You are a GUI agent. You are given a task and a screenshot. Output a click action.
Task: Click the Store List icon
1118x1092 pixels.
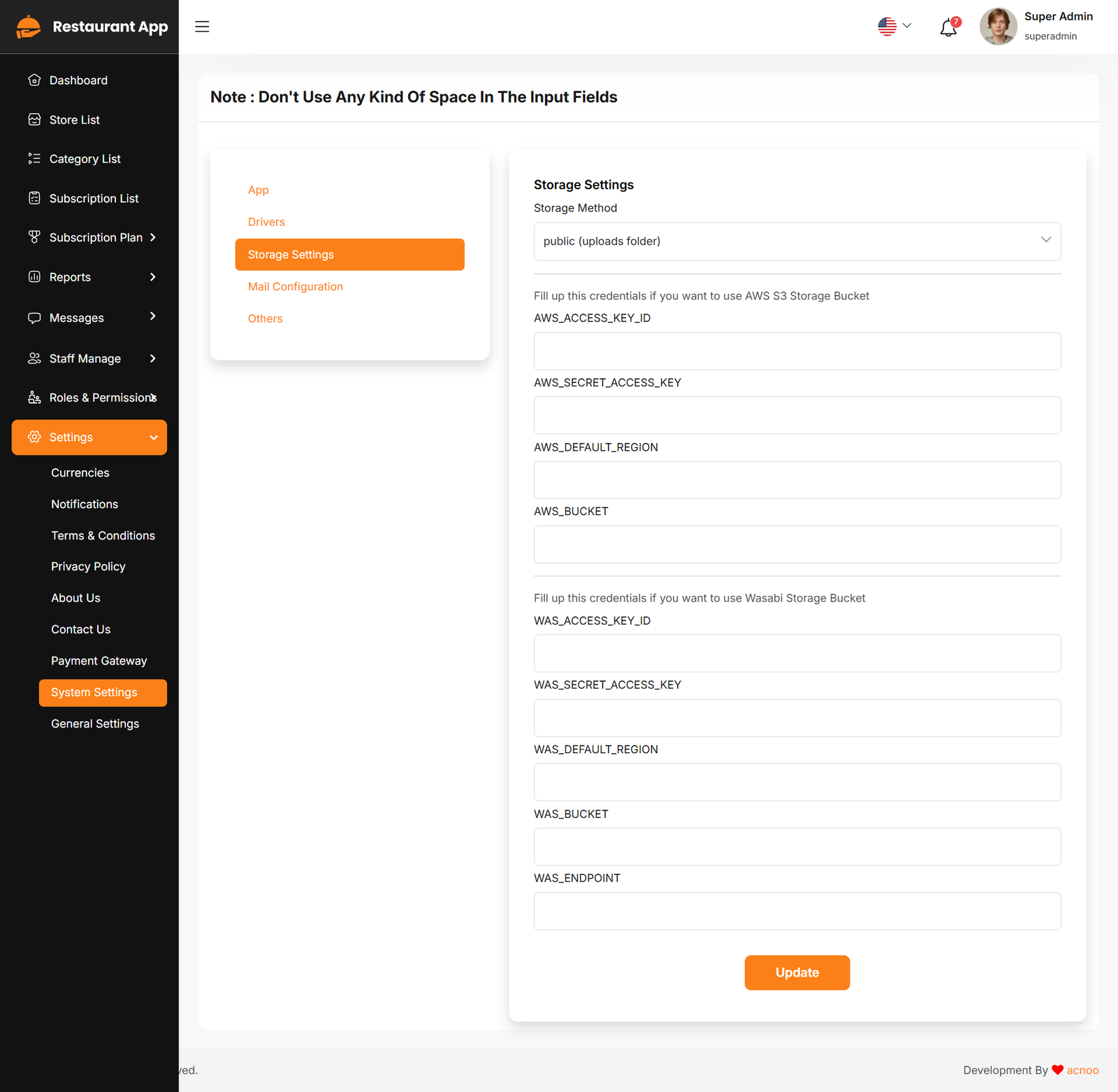pyautogui.click(x=34, y=119)
